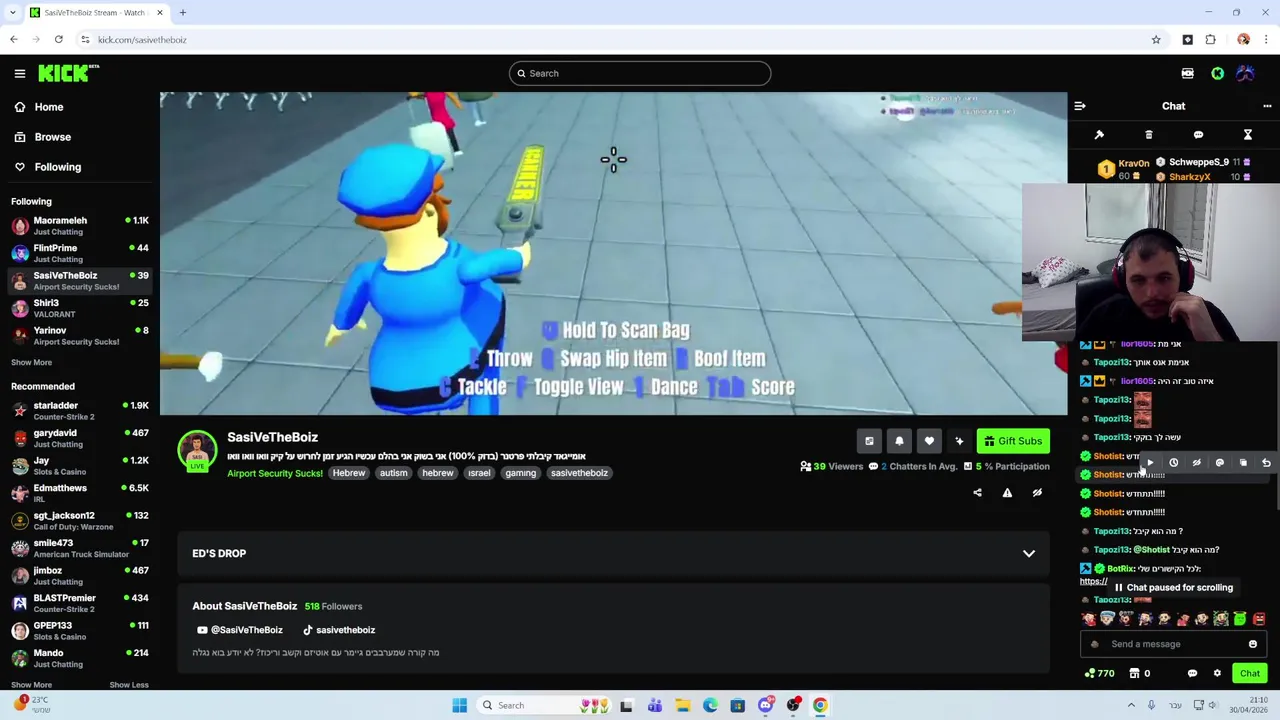Click the Search field in Kick header
Screen dimensions: 1280x720
click(x=640, y=73)
